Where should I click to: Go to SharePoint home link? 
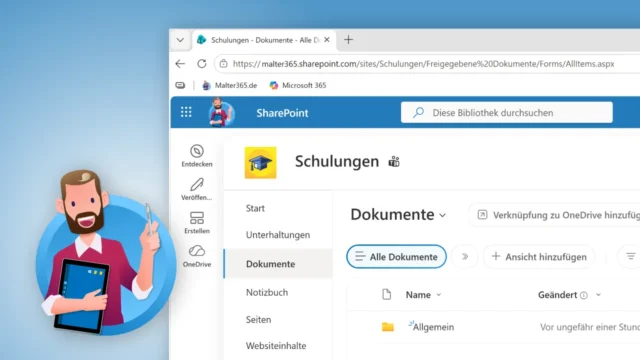(282, 113)
